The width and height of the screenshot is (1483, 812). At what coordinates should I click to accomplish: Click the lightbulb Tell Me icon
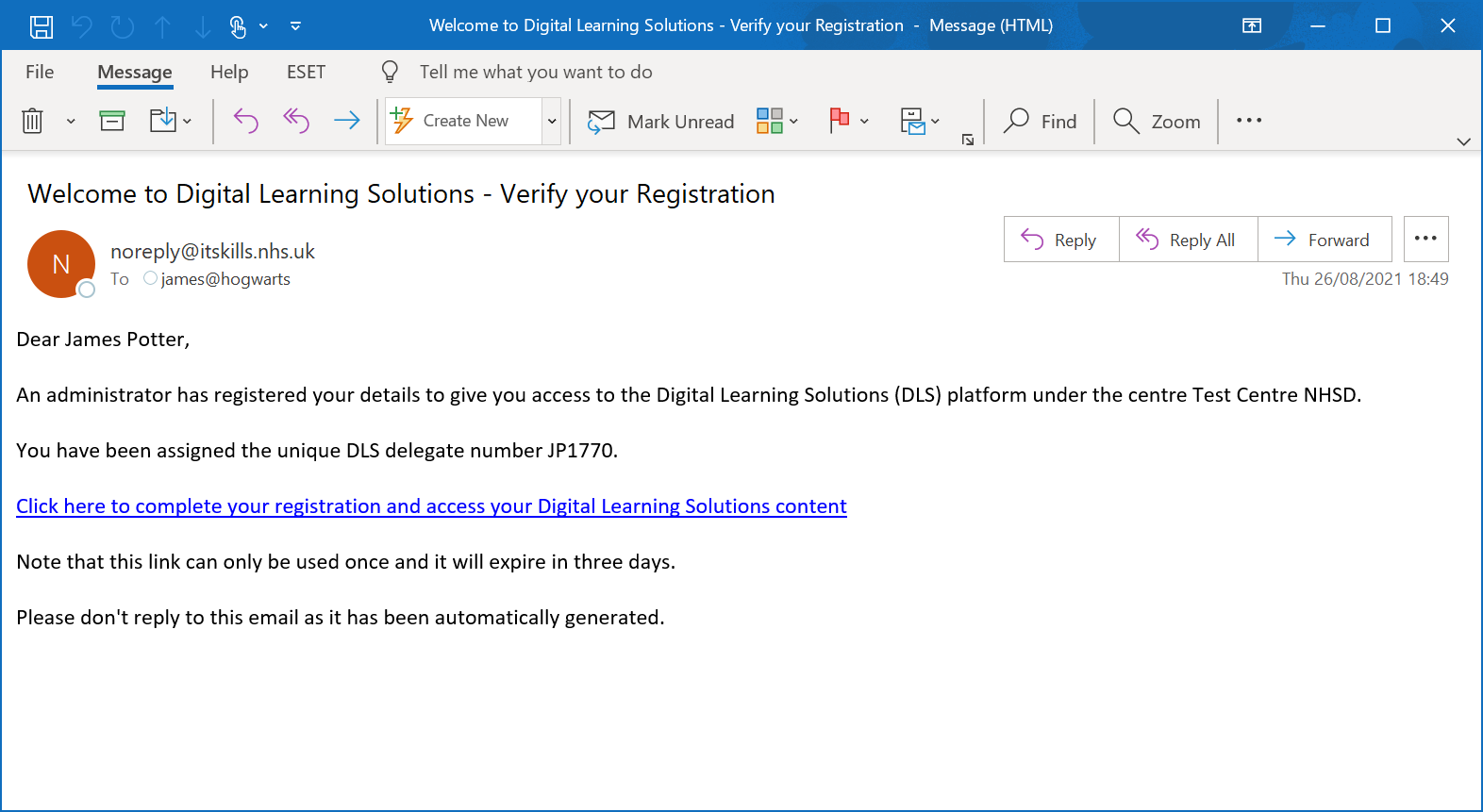(390, 72)
